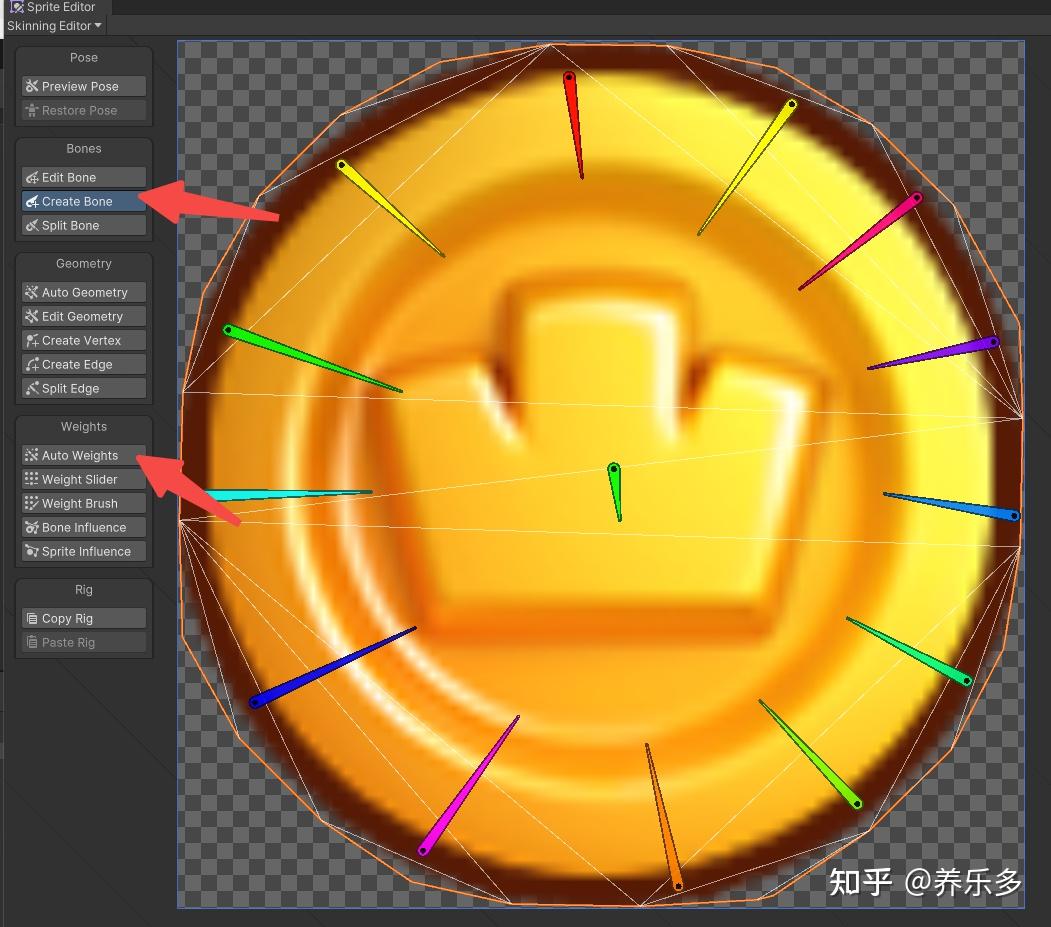Select the Split Bone tool
Image resolution: width=1051 pixels, height=927 pixels.
click(x=84, y=225)
